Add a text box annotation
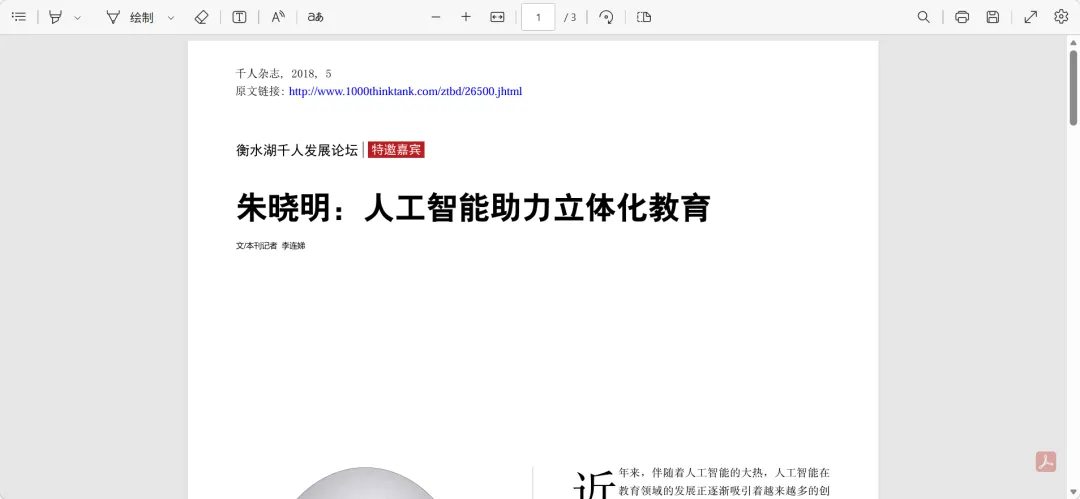Screen dimensions: 1080x499 [x=239, y=17]
